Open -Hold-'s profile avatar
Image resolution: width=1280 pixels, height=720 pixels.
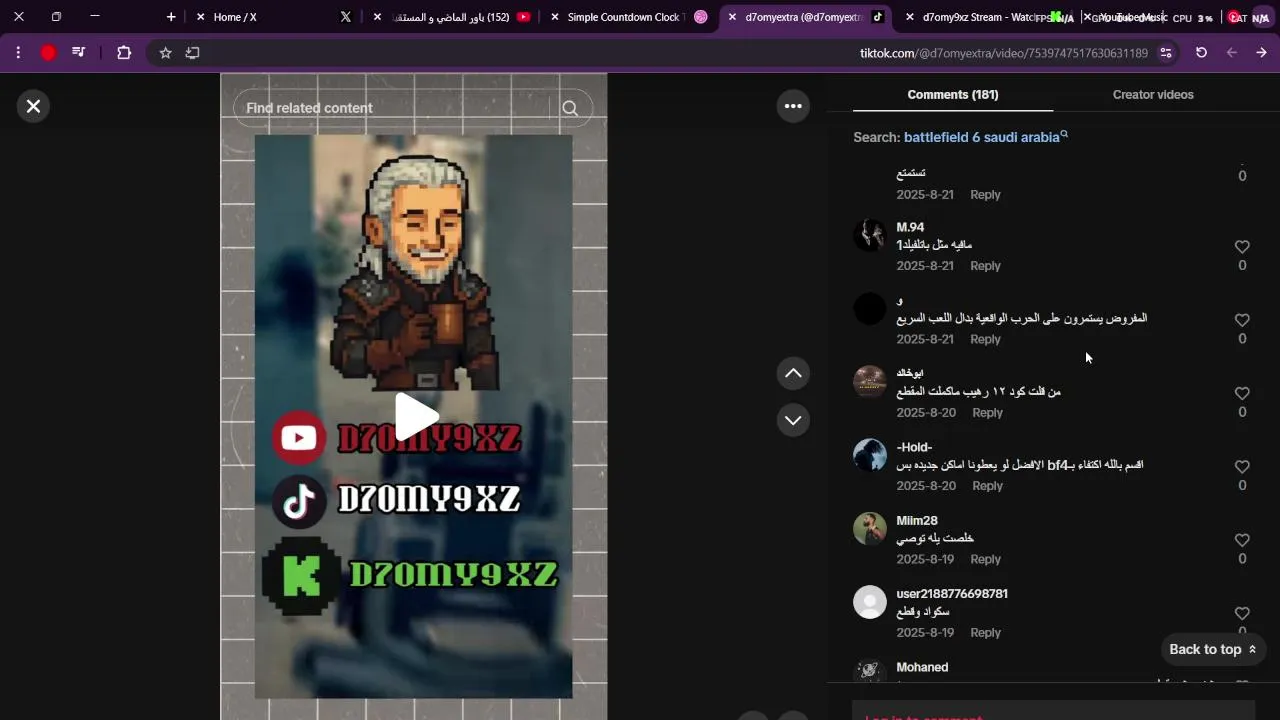click(x=870, y=455)
